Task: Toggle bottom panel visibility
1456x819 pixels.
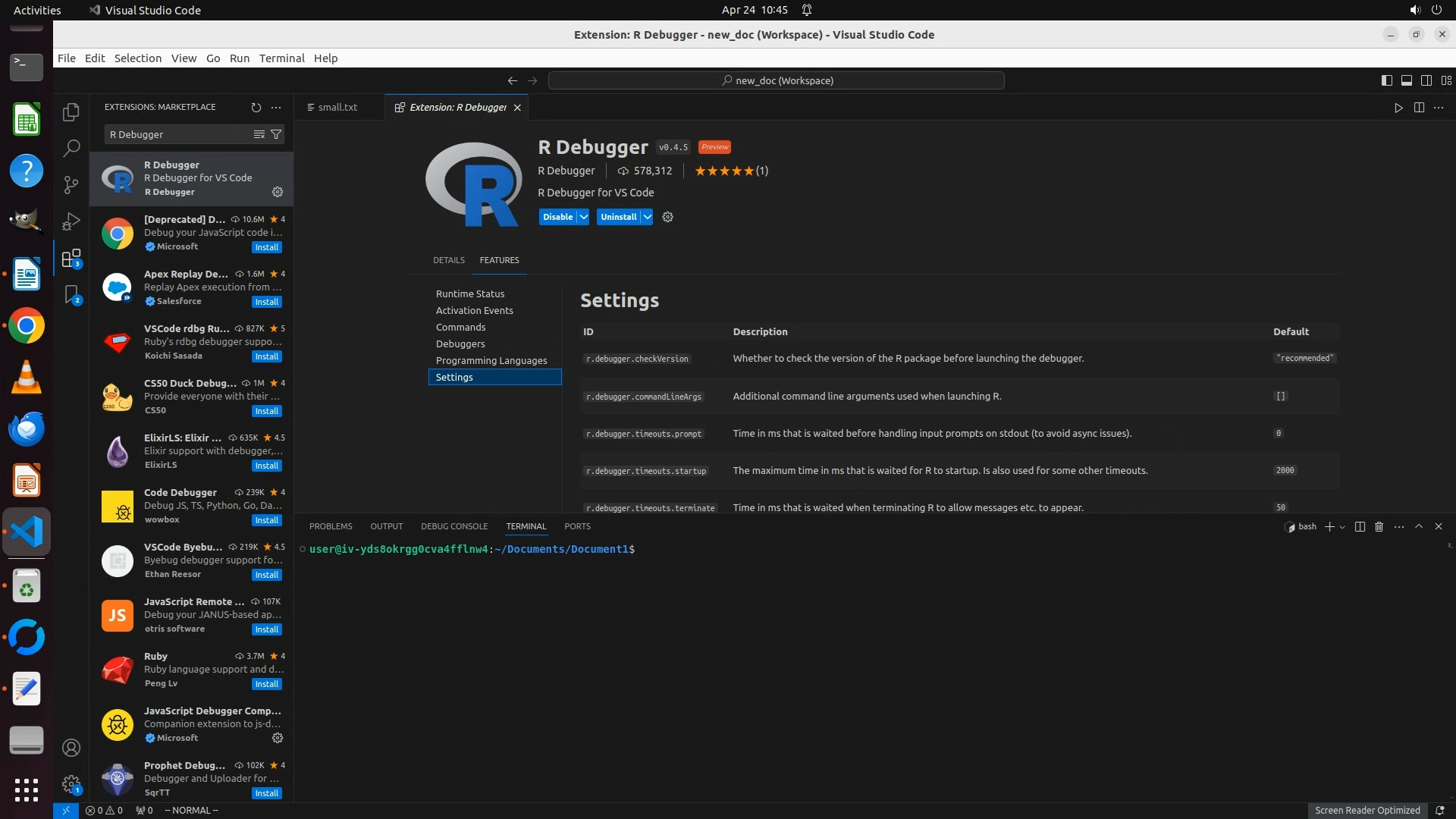Action: click(1406, 80)
